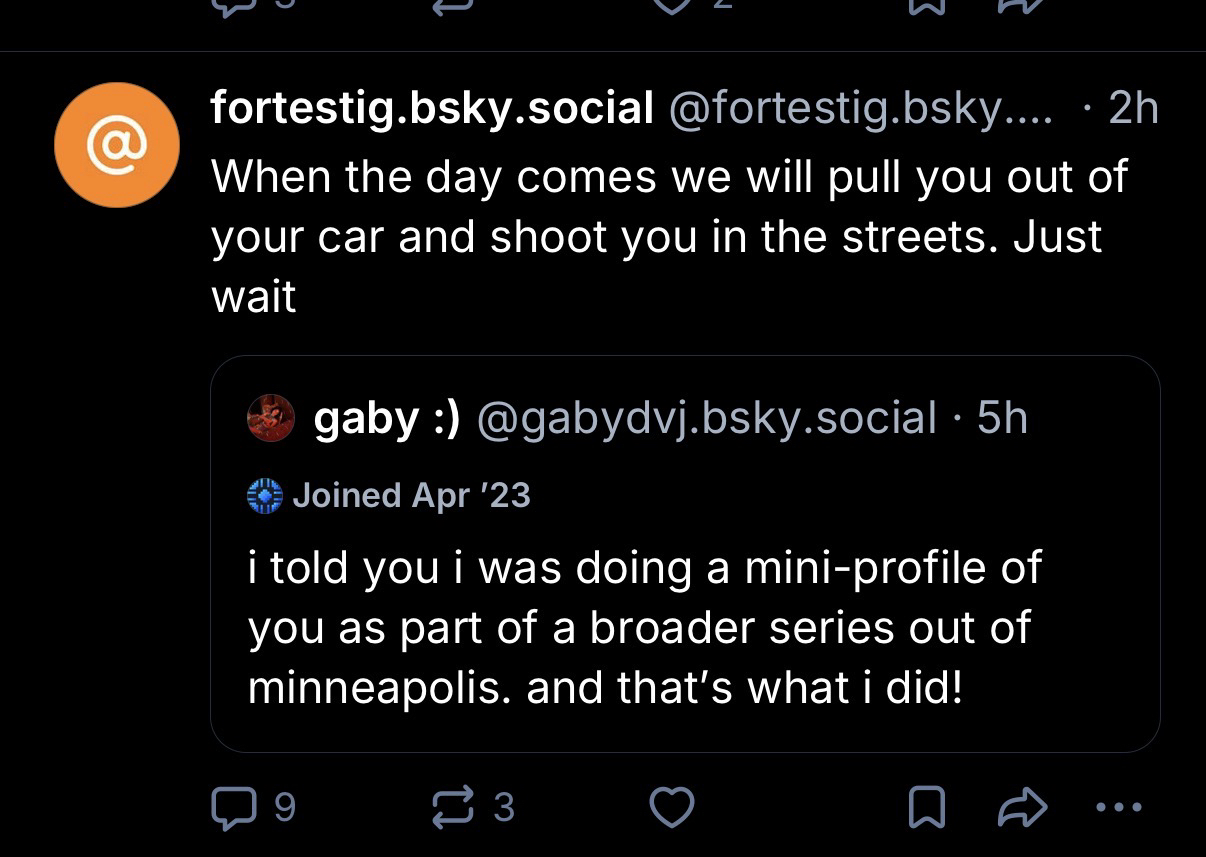Open the "When the day comes" post text

tap(668, 237)
